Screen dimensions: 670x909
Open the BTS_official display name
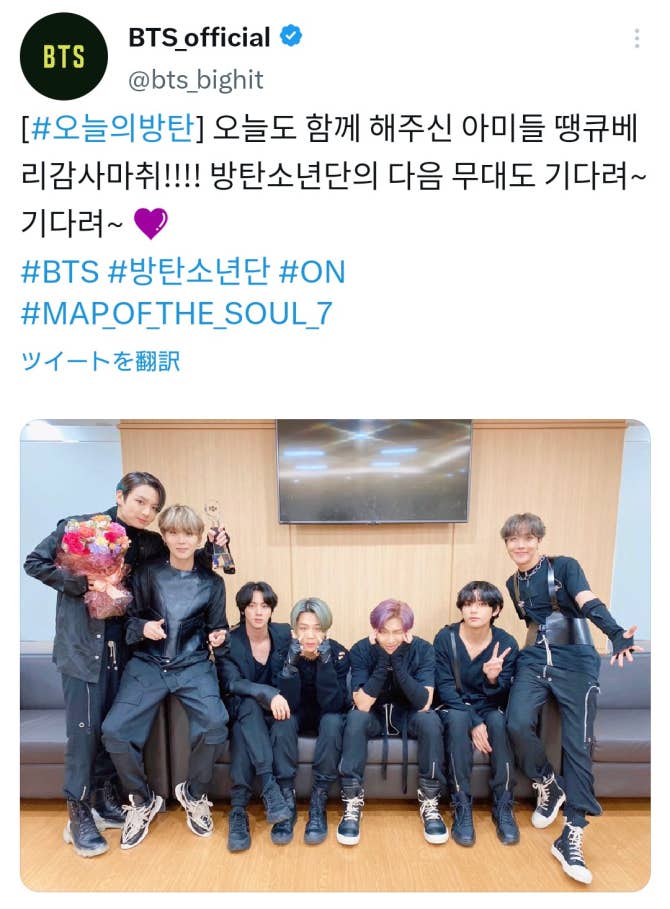(x=199, y=38)
